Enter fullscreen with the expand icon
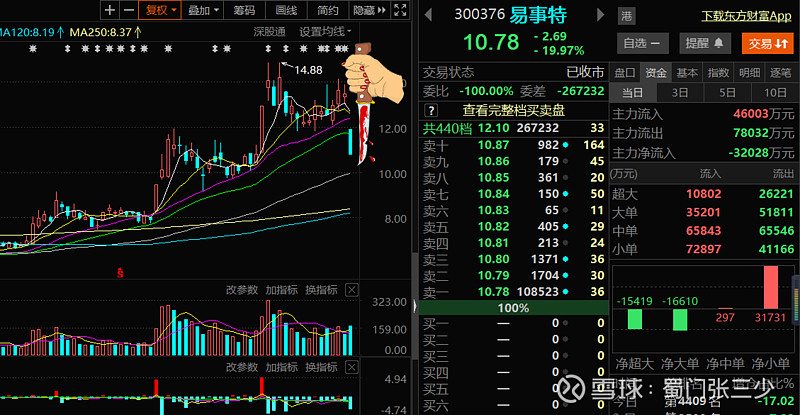The width and height of the screenshot is (800, 415). [x=401, y=10]
